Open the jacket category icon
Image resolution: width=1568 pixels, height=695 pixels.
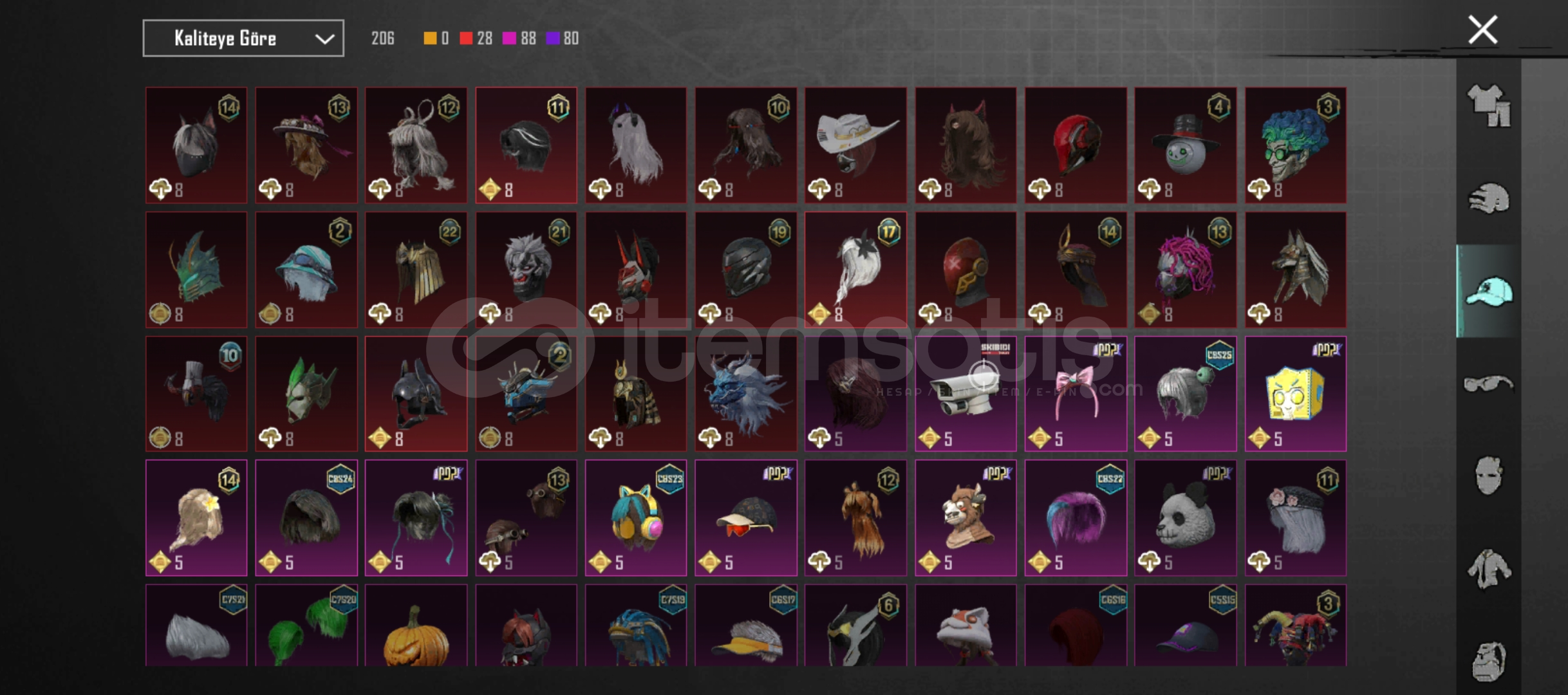pyautogui.click(x=1489, y=568)
